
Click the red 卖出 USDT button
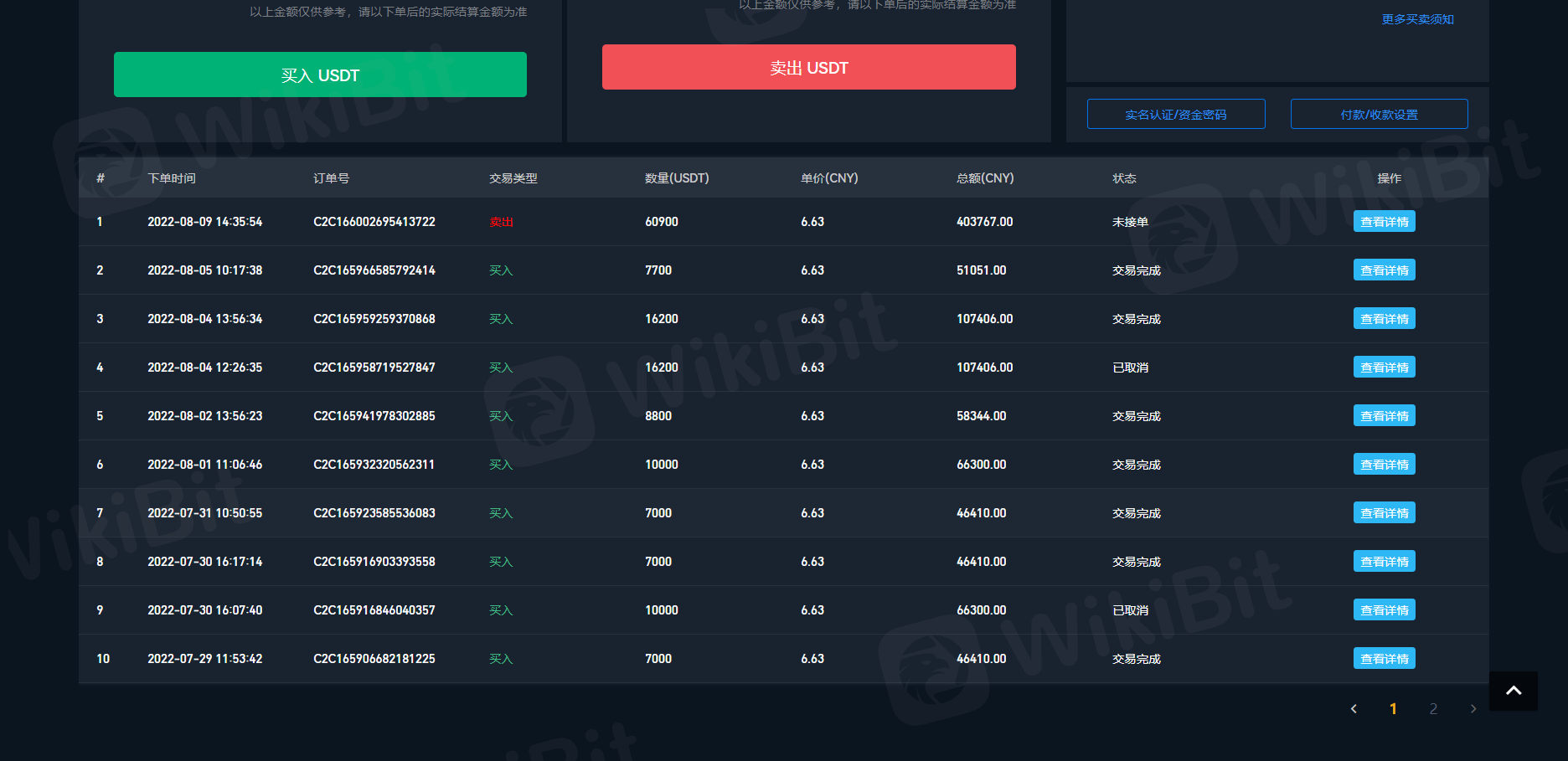pyautogui.click(x=808, y=68)
